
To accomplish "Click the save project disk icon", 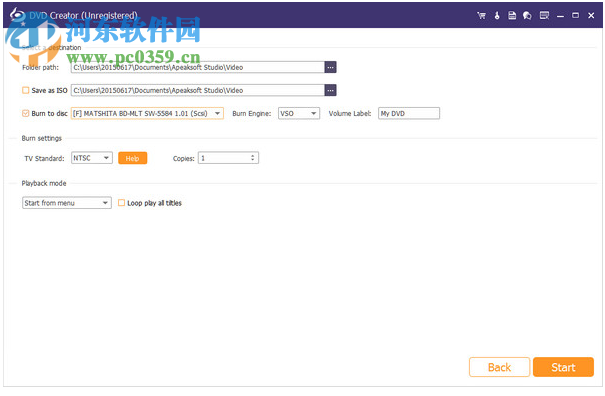I will [x=512, y=15].
